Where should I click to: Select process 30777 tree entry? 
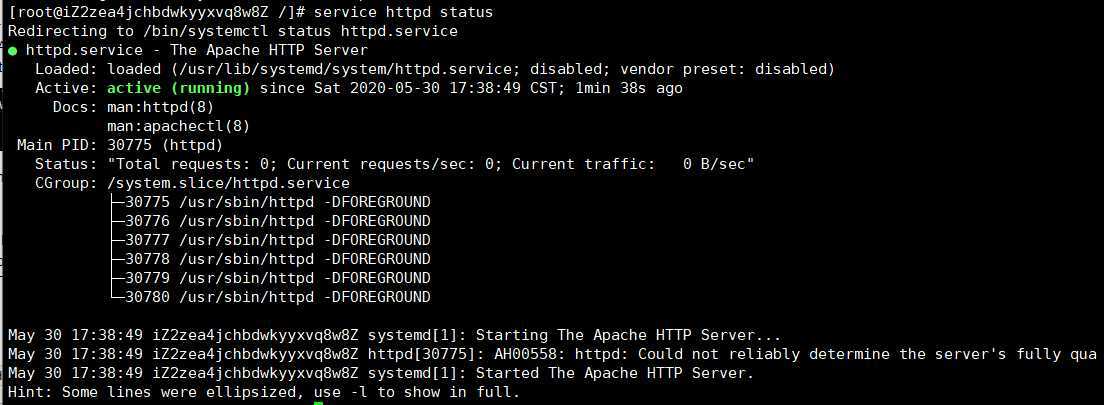tap(271, 240)
